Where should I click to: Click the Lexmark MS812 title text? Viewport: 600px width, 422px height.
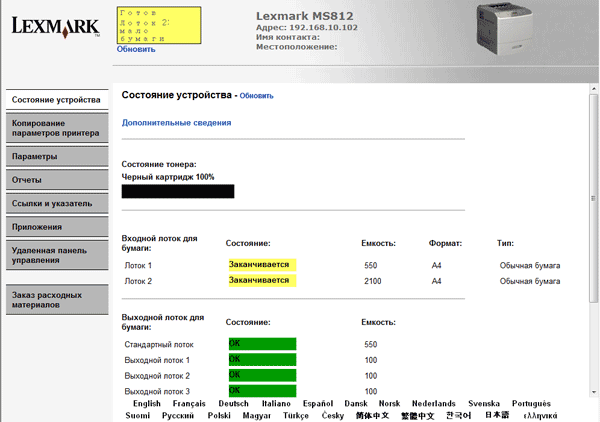pyautogui.click(x=305, y=16)
